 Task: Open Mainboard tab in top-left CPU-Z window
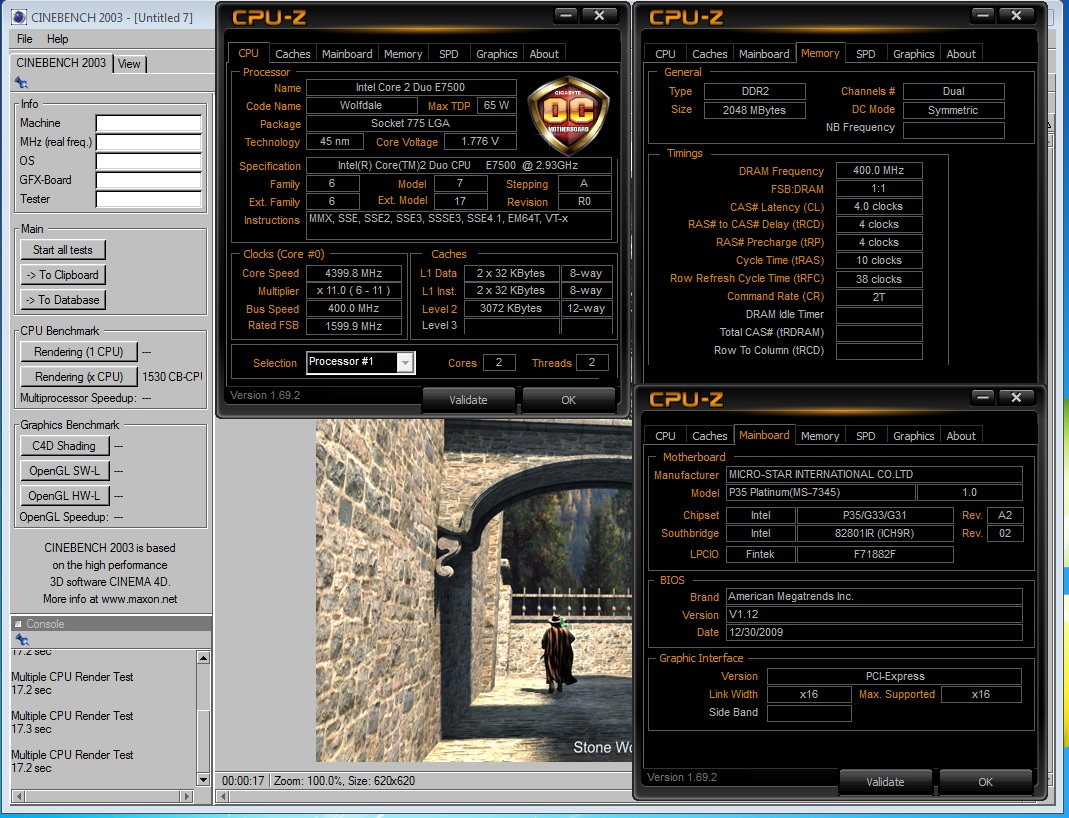pos(347,54)
